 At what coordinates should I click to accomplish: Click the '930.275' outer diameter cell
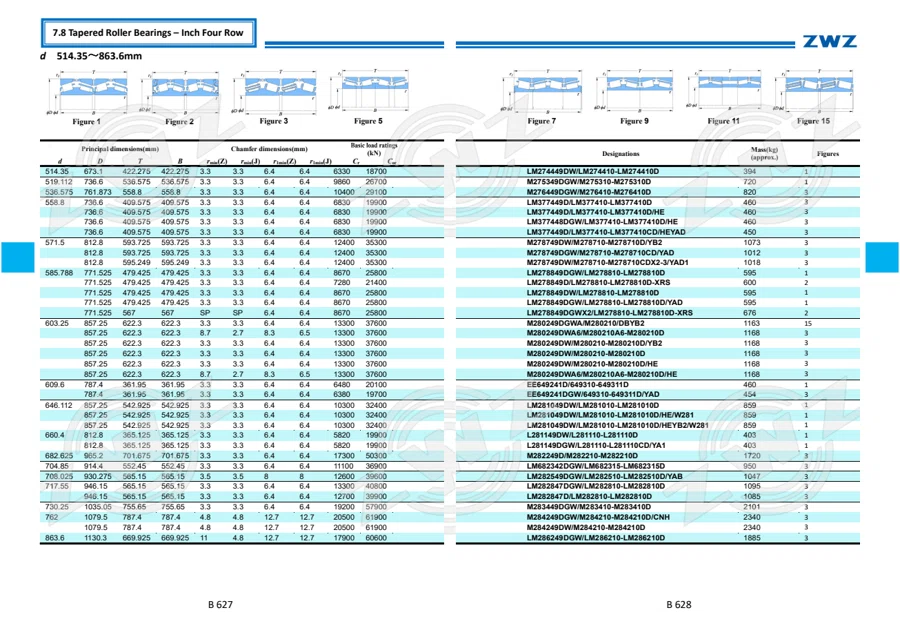pyautogui.click(x=98, y=476)
